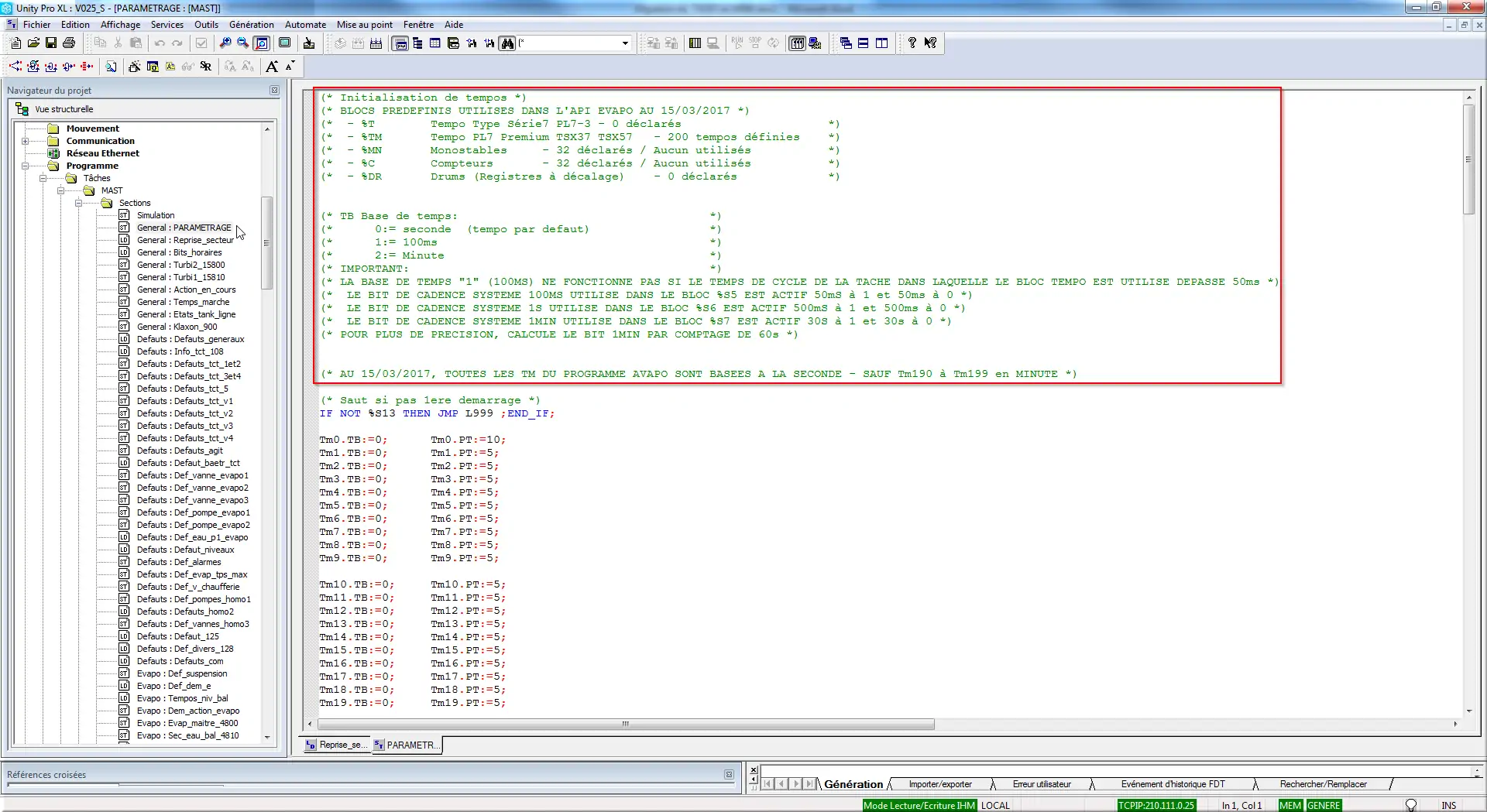The height and width of the screenshot is (812, 1487).
Task: Open the Génération menu
Action: [x=251, y=25]
